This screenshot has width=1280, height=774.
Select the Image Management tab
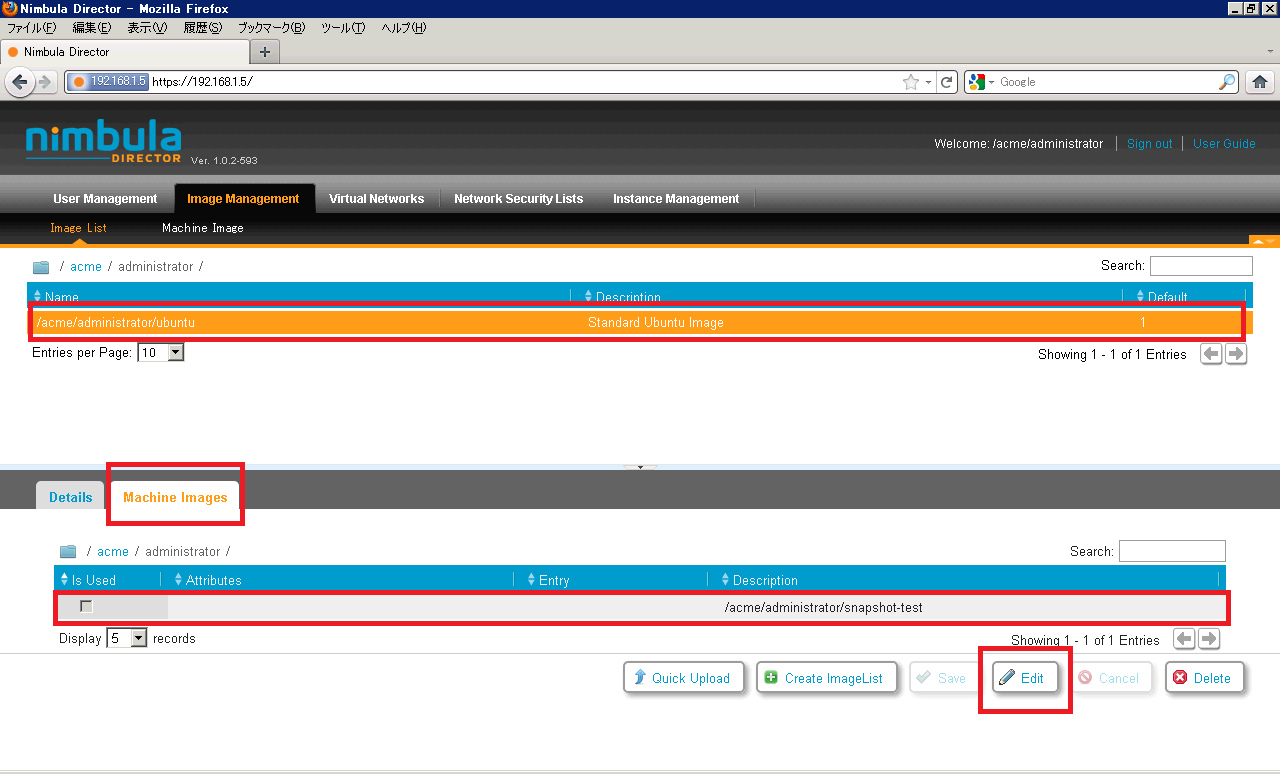(x=243, y=199)
